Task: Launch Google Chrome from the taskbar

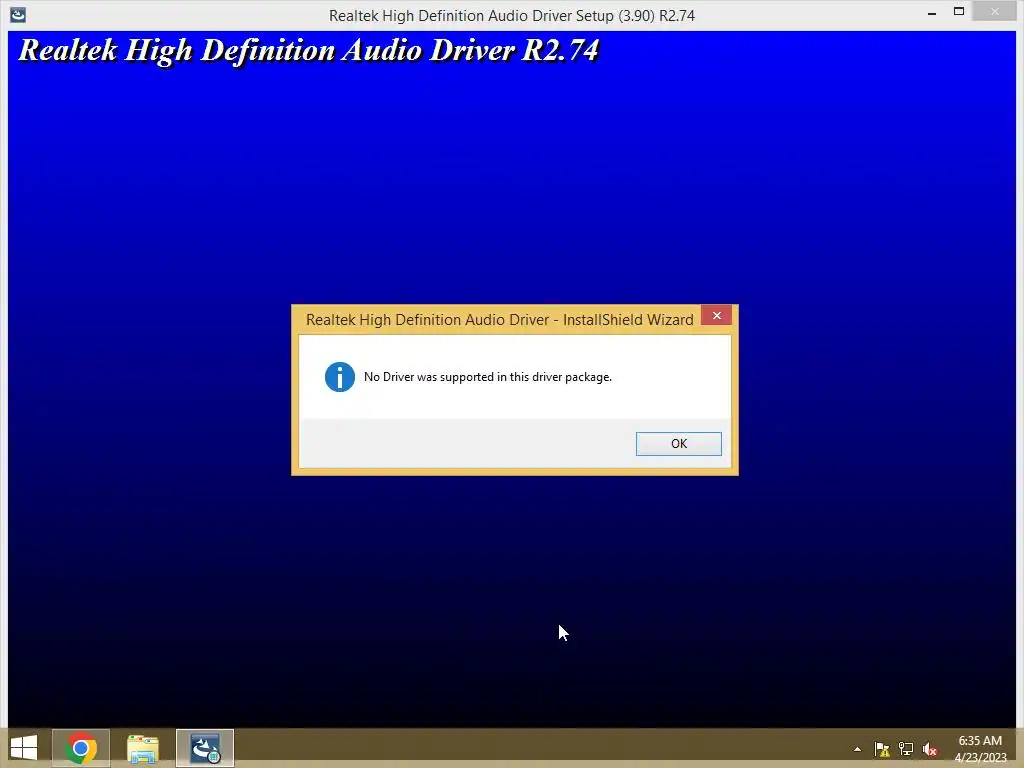Action: [x=81, y=748]
